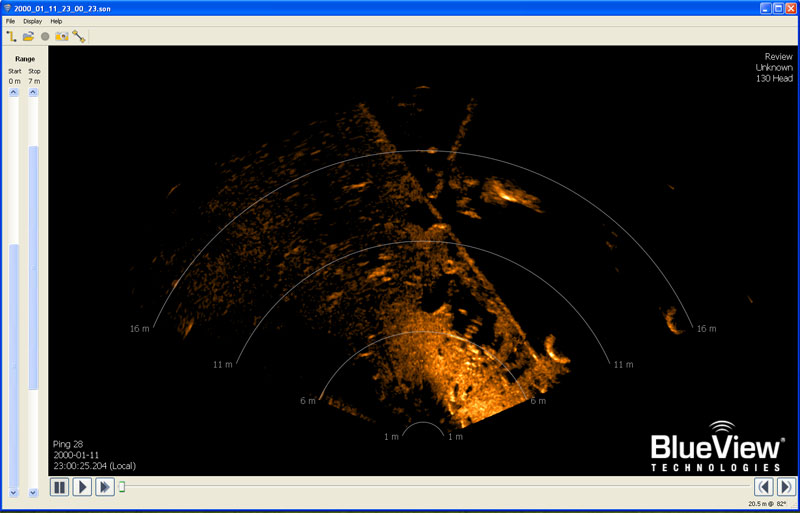Screen dimensions: 800x513
Task: Click the fast-forward playback button
Action: tap(104, 487)
